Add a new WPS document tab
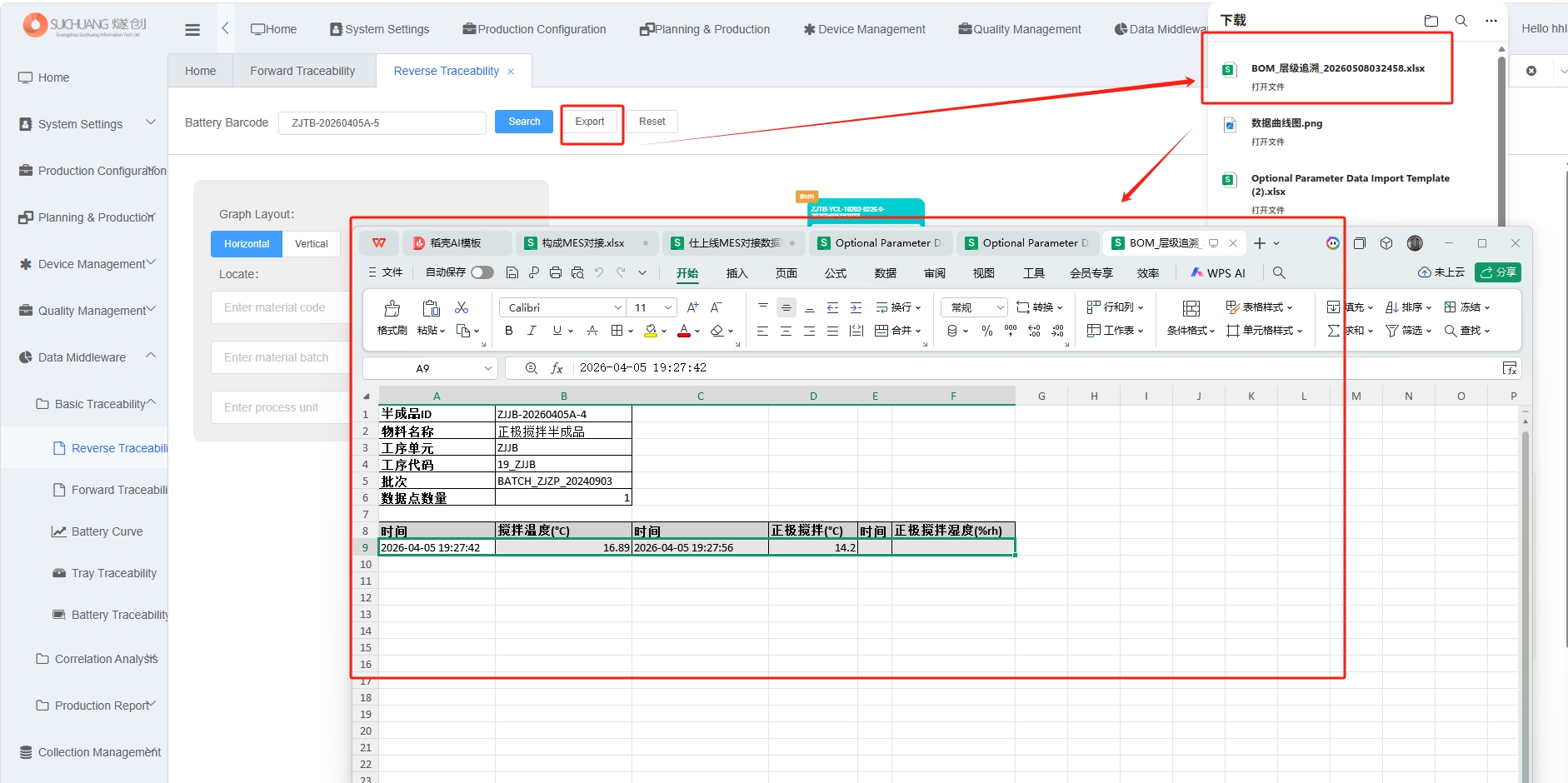This screenshot has width=1568, height=783. pos(1260,243)
